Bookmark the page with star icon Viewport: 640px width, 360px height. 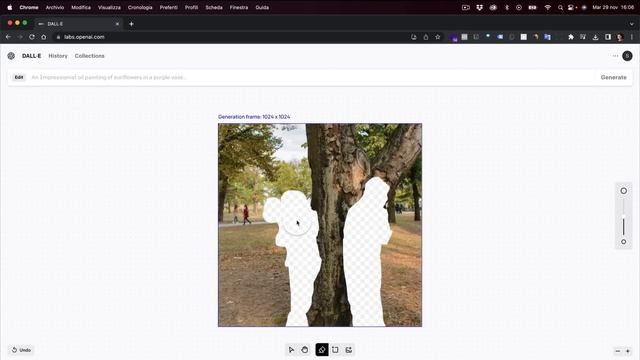tap(438, 37)
